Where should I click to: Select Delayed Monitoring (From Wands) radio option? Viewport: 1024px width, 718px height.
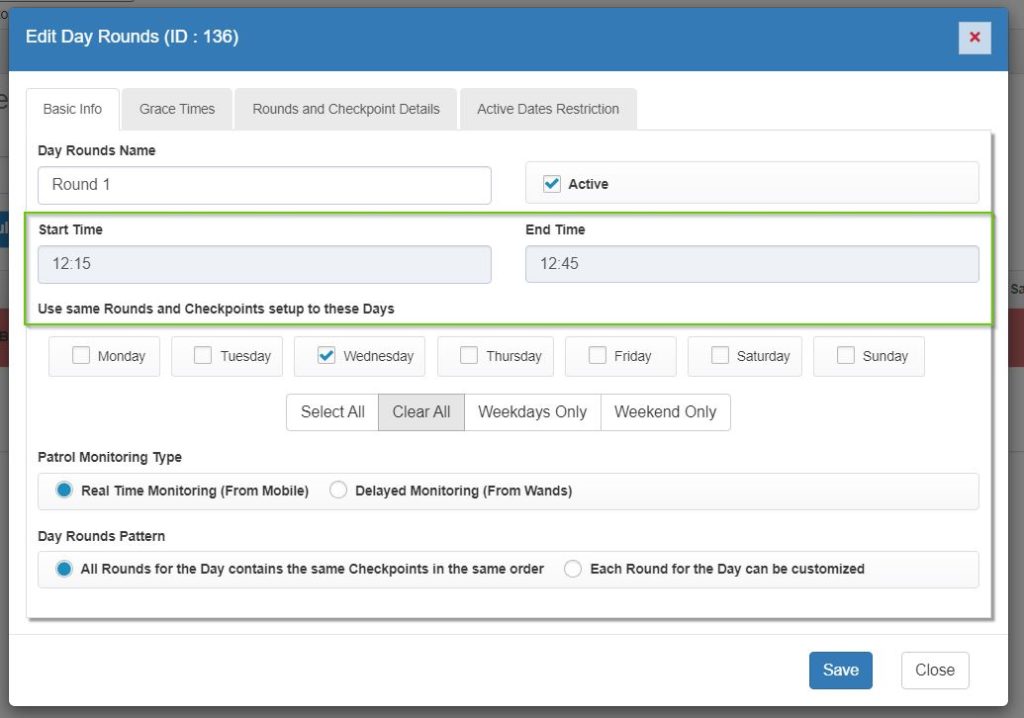[x=339, y=491]
